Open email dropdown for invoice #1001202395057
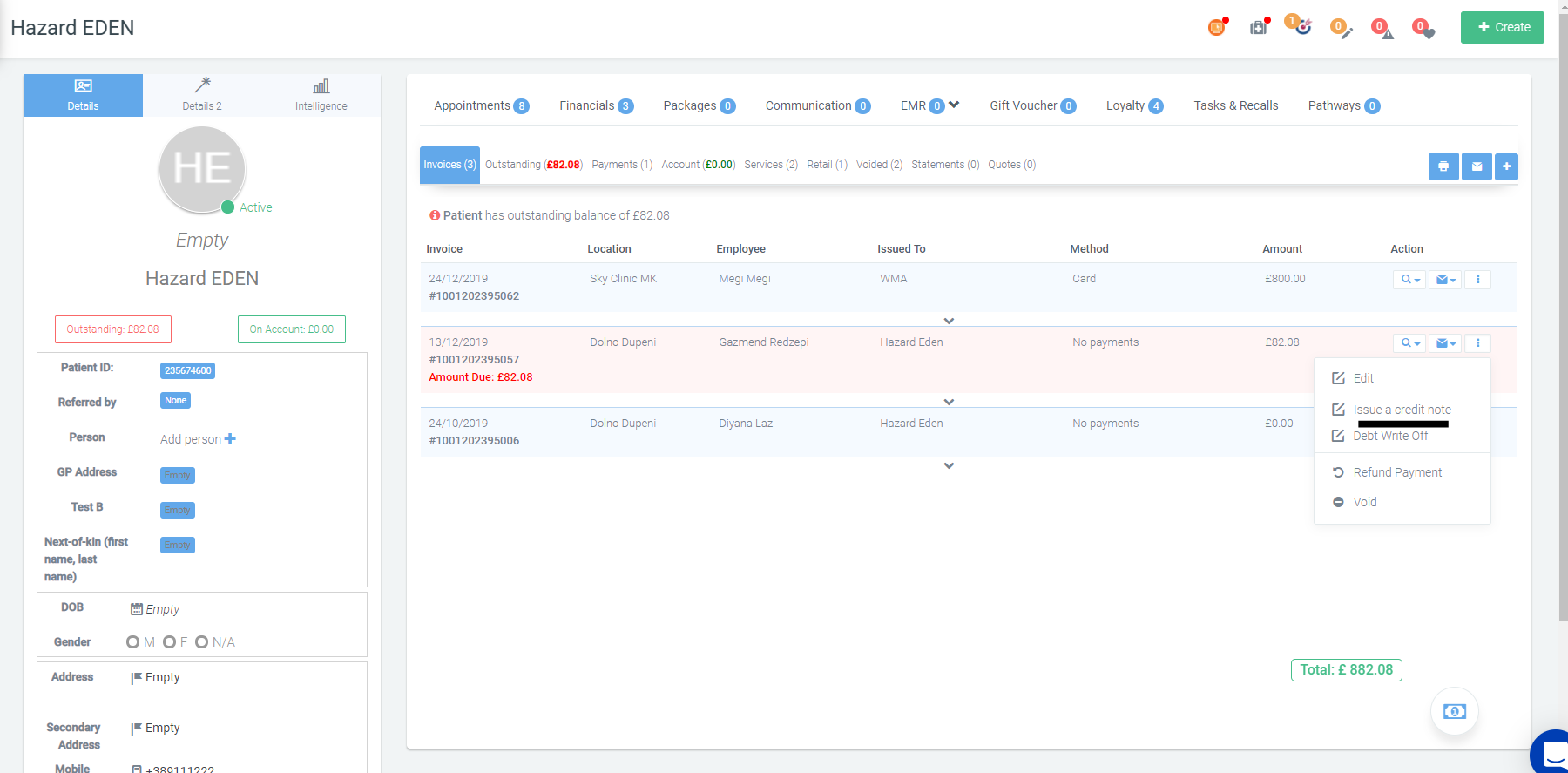1568x773 pixels. click(x=1445, y=343)
